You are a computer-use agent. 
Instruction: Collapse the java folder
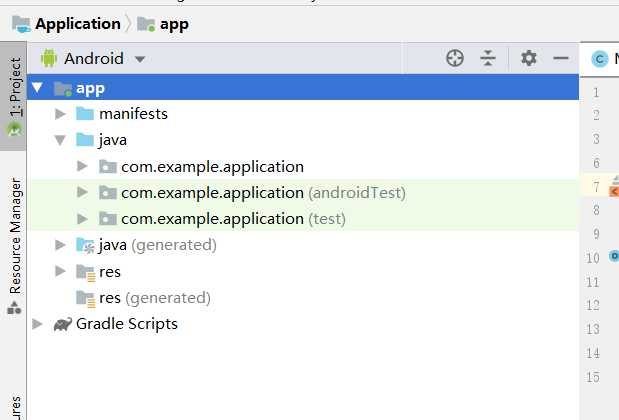pos(60,140)
